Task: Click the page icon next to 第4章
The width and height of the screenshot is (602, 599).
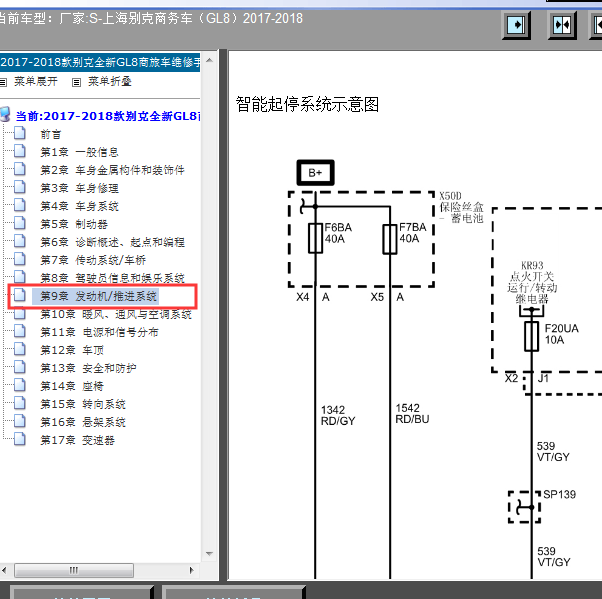Action: click(20, 205)
